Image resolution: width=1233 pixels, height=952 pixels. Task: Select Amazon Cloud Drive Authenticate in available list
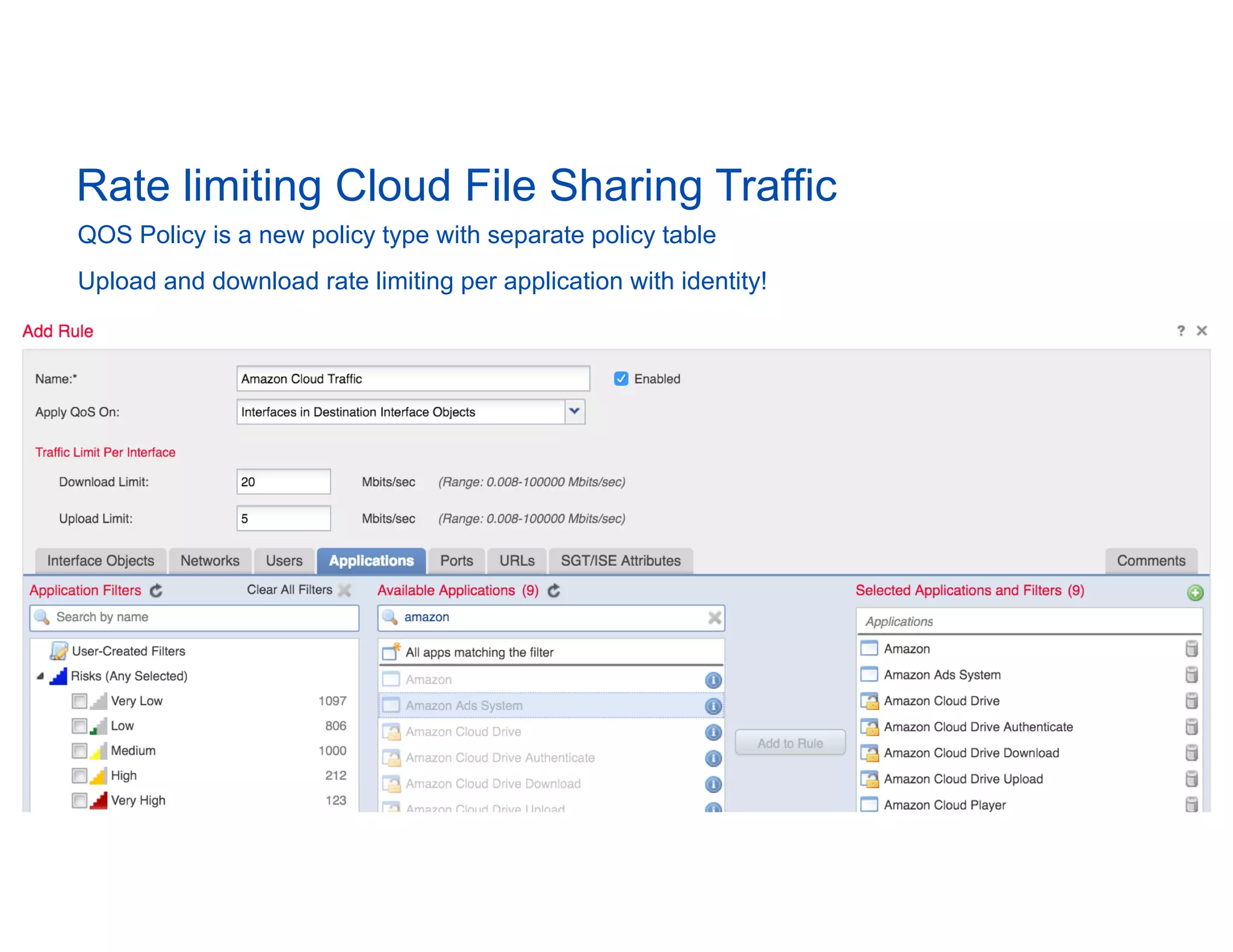point(551,758)
